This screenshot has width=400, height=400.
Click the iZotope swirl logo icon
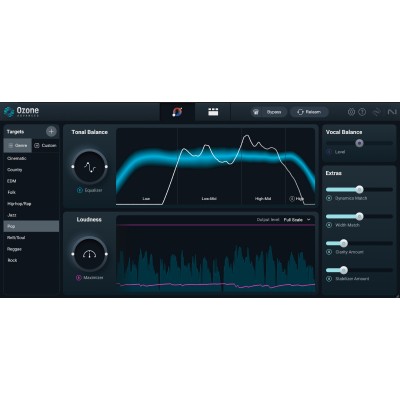(377, 112)
